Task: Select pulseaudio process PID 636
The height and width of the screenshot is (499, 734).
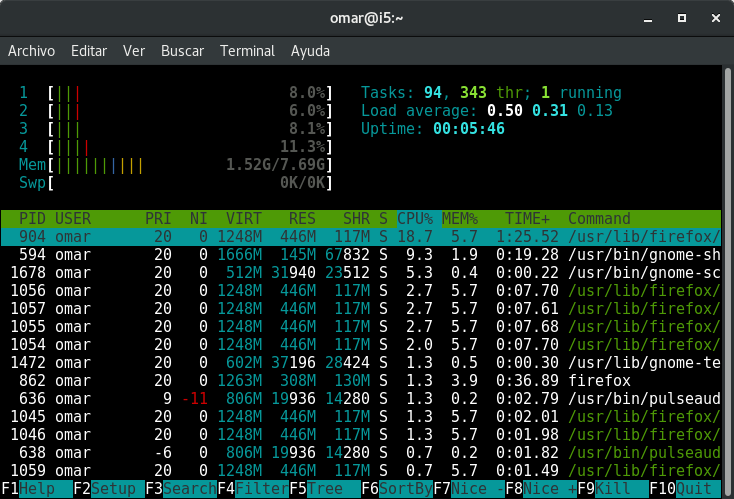Action: coord(361,398)
